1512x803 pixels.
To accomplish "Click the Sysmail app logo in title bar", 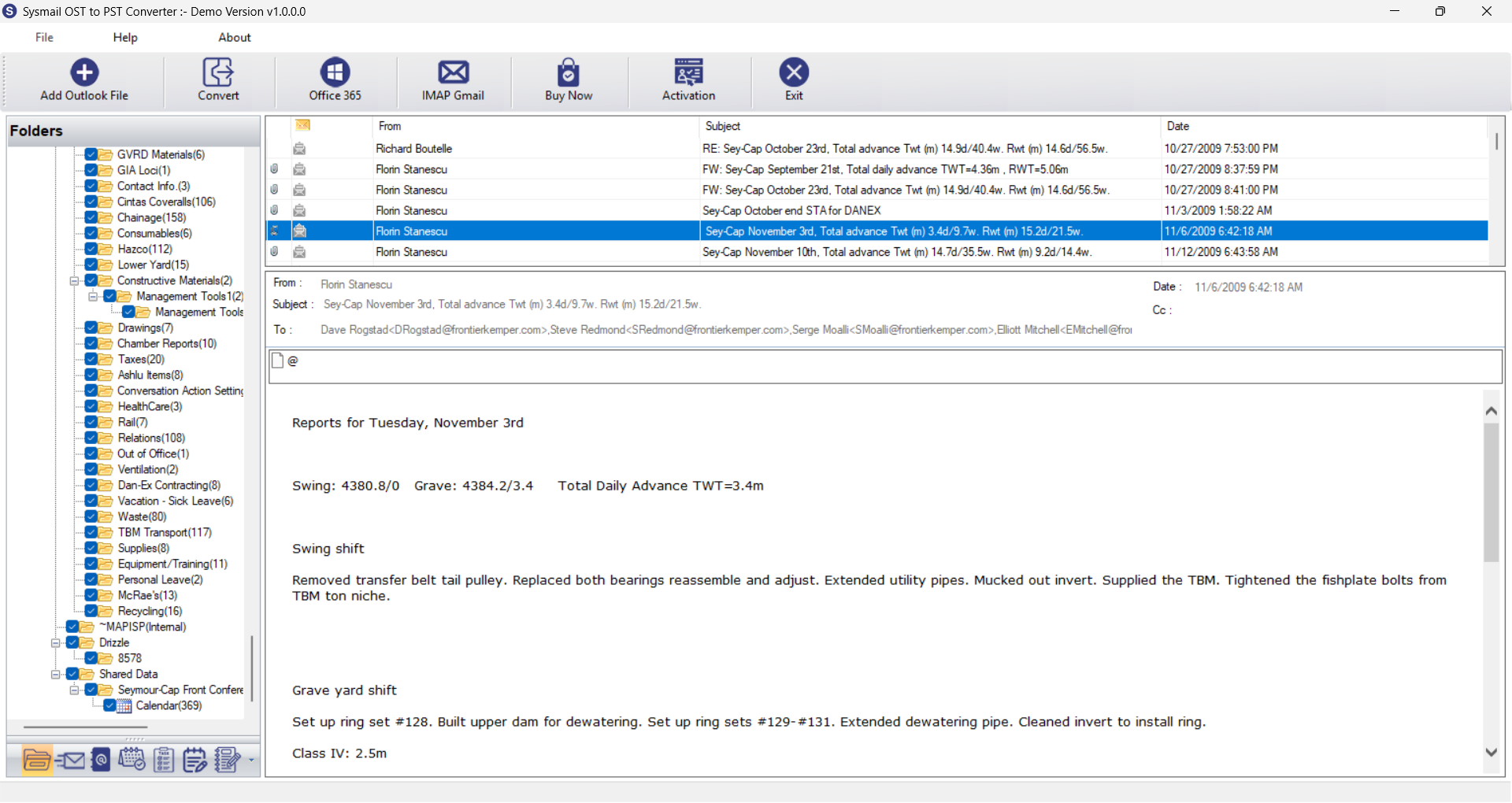I will point(9,11).
